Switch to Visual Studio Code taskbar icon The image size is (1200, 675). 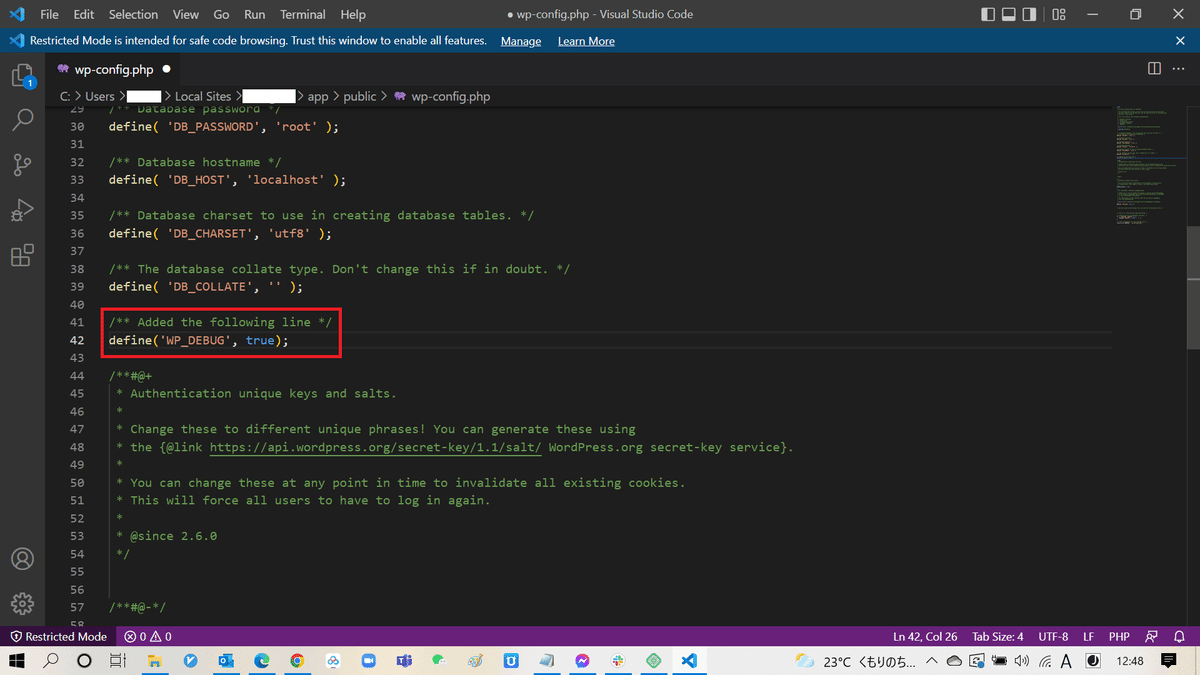(689, 661)
